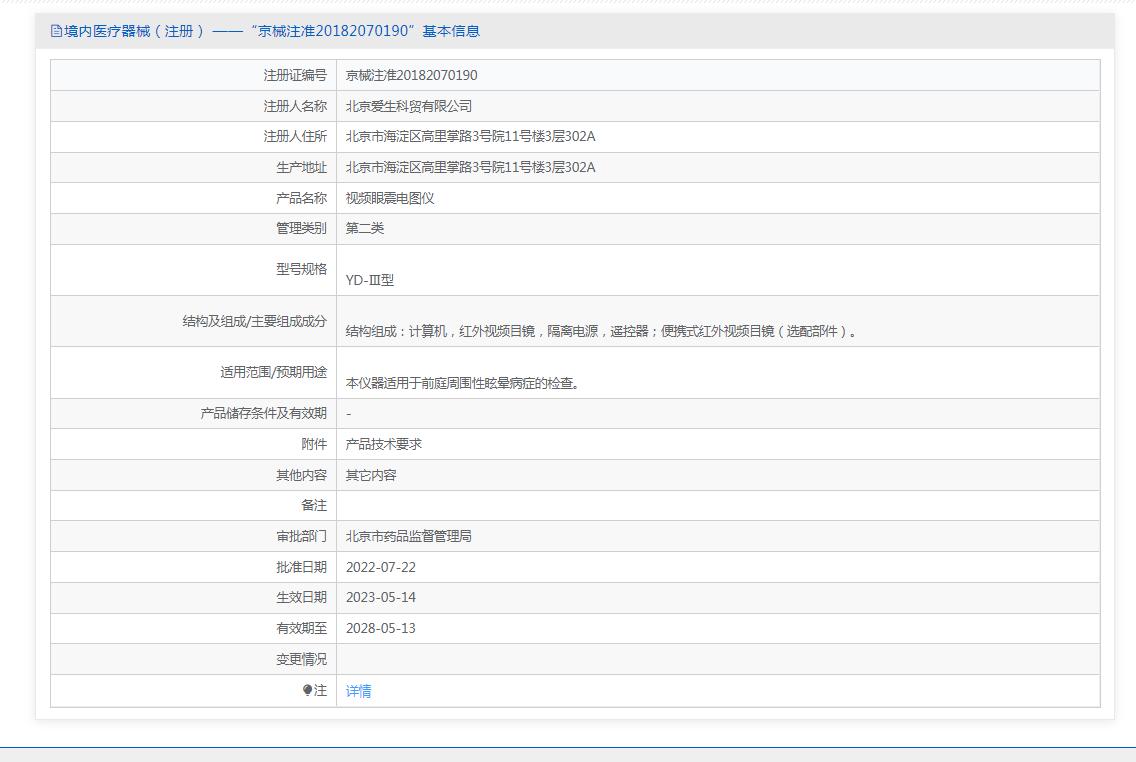This screenshot has width=1136, height=762.
Task: Click the 结构组成 description text
Action: click(x=601, y=331)
